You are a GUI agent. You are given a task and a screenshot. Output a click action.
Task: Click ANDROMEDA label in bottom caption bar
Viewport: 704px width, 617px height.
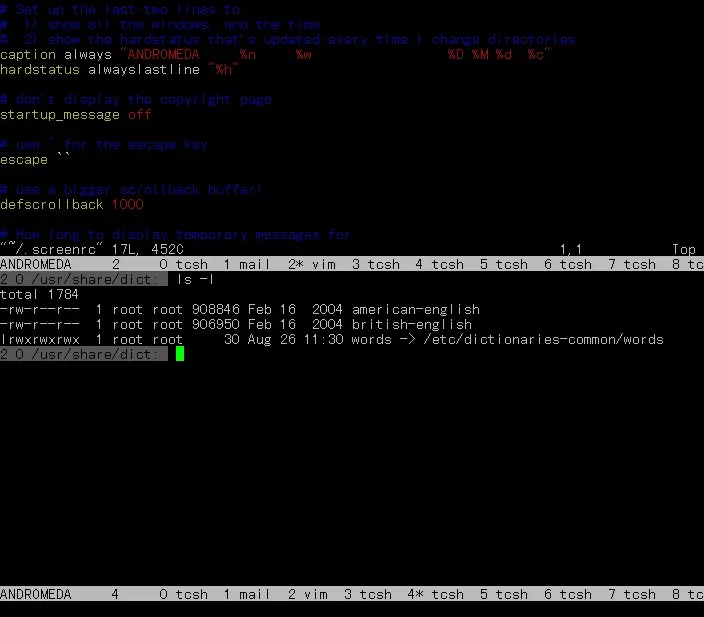[x=36, y=595]
